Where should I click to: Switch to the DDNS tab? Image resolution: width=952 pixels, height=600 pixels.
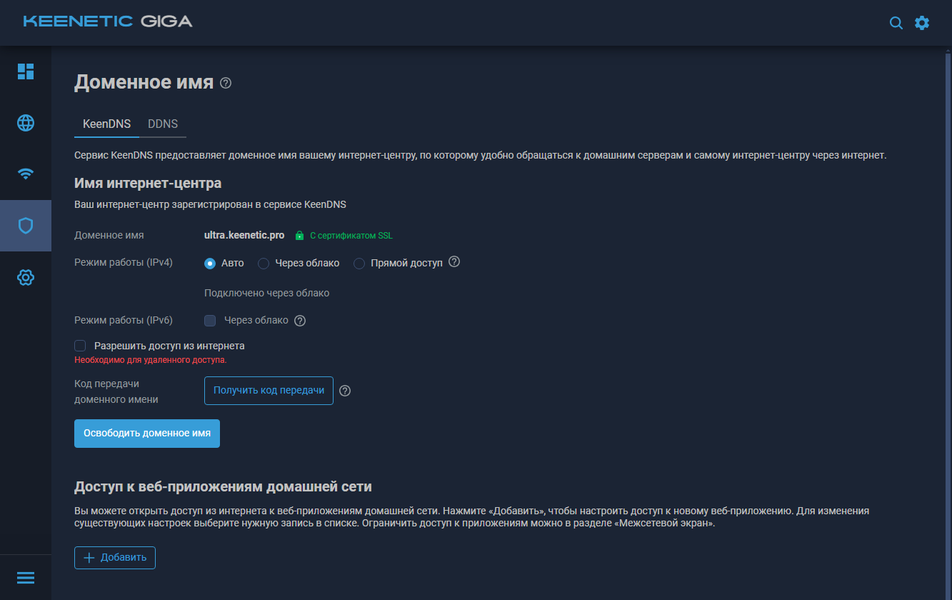pos(163,124)
